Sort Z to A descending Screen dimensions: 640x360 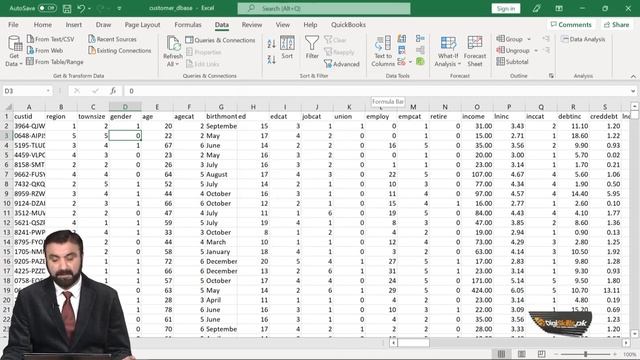[x=271, y=60]
